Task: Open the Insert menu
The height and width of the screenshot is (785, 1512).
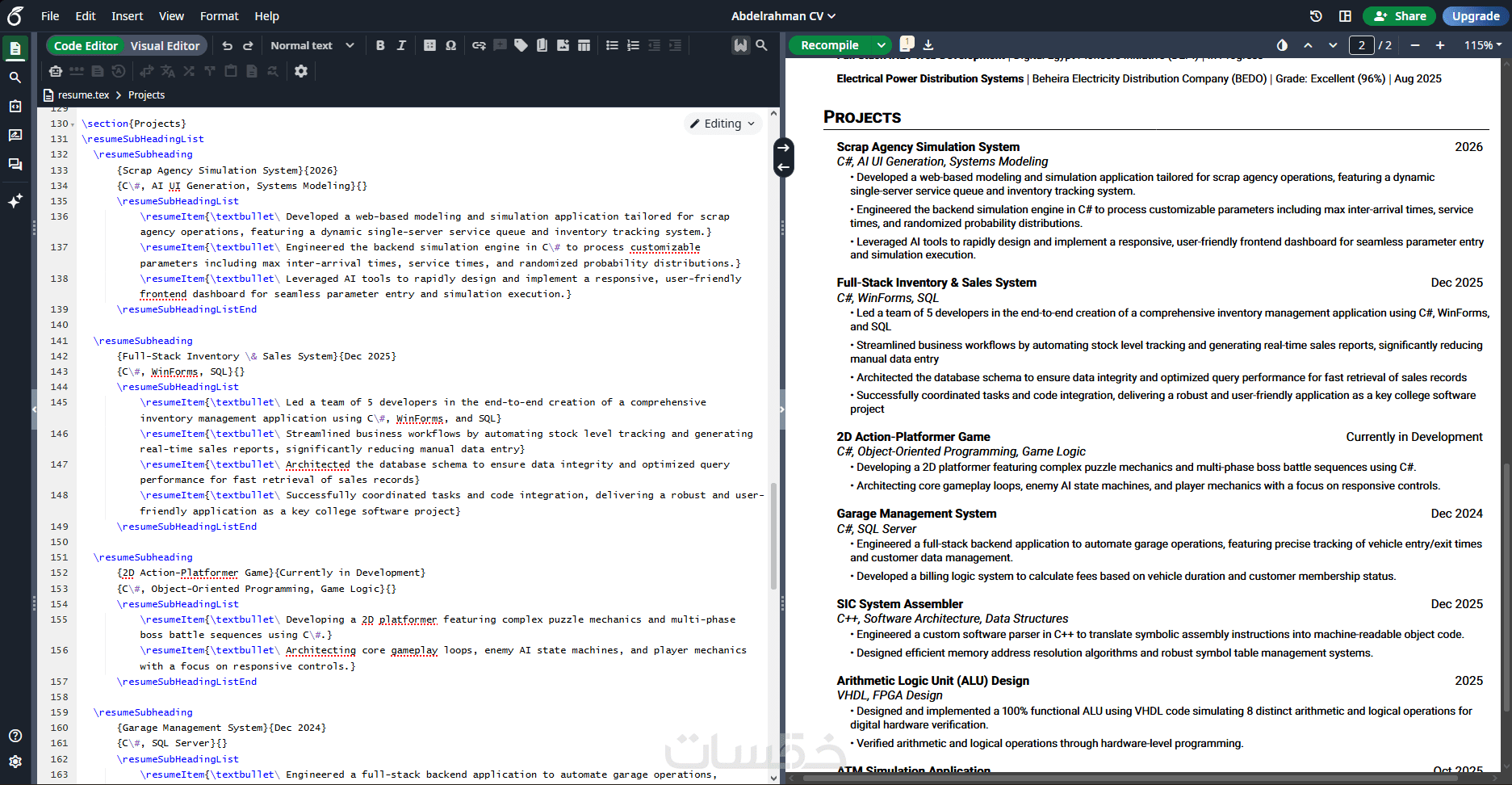Action: [128, 16]
